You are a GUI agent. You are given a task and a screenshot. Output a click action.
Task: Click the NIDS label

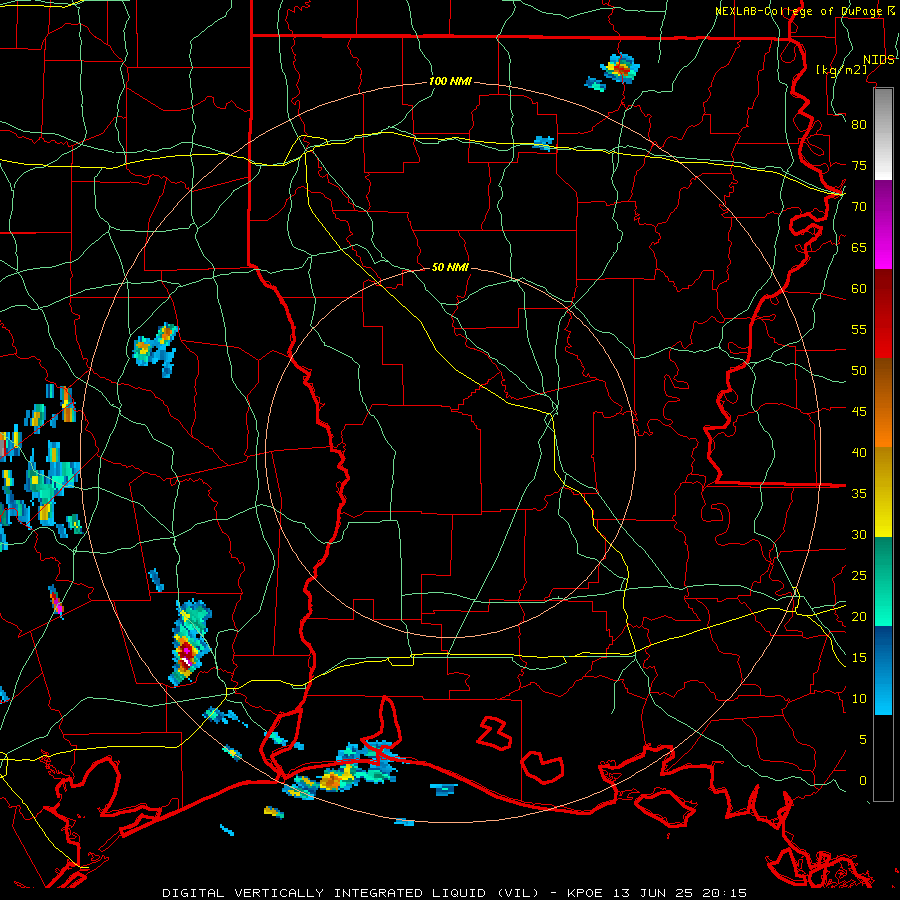tap(878, 60)
